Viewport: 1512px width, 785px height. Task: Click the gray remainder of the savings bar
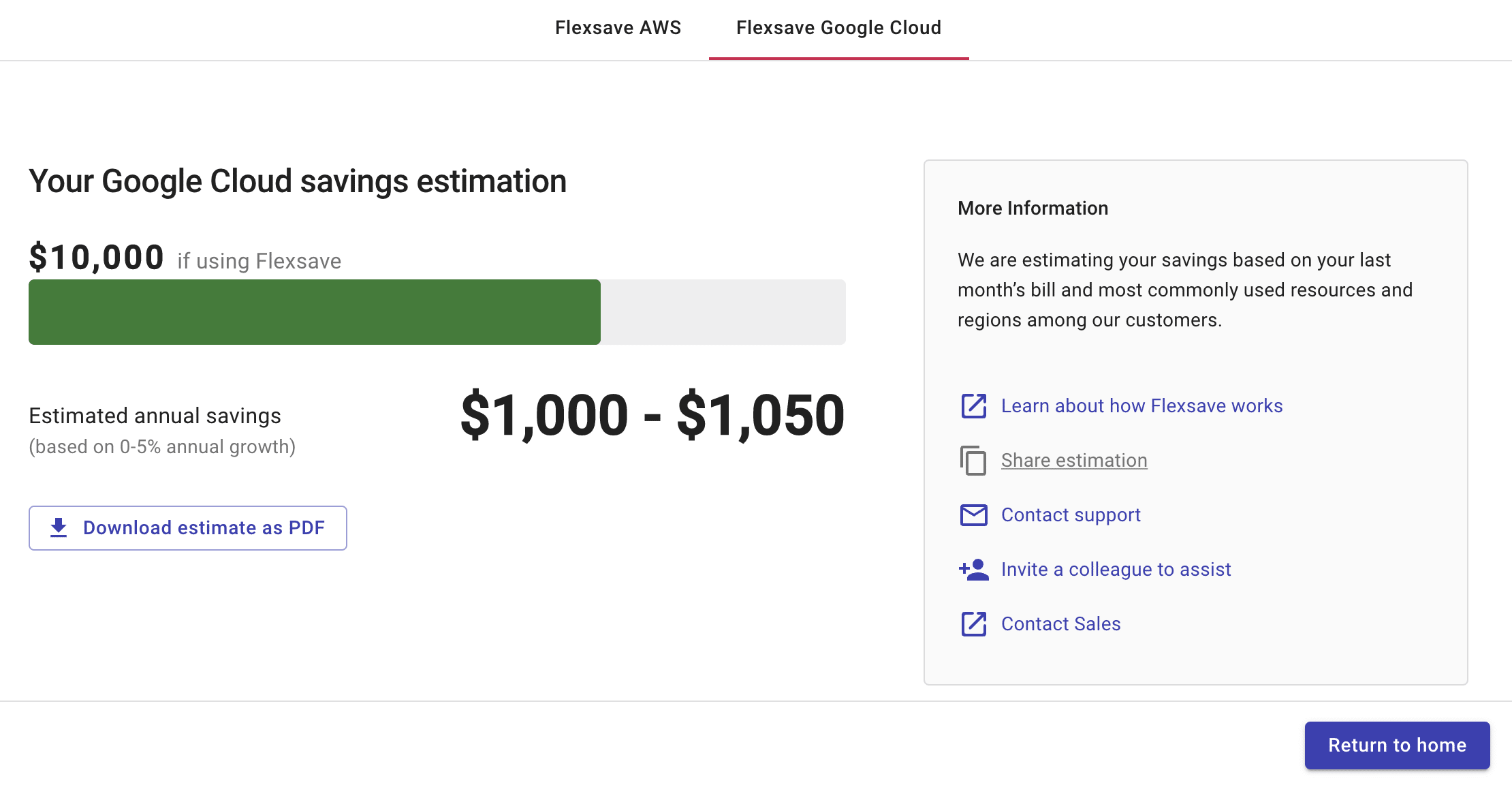coord(723,312)
